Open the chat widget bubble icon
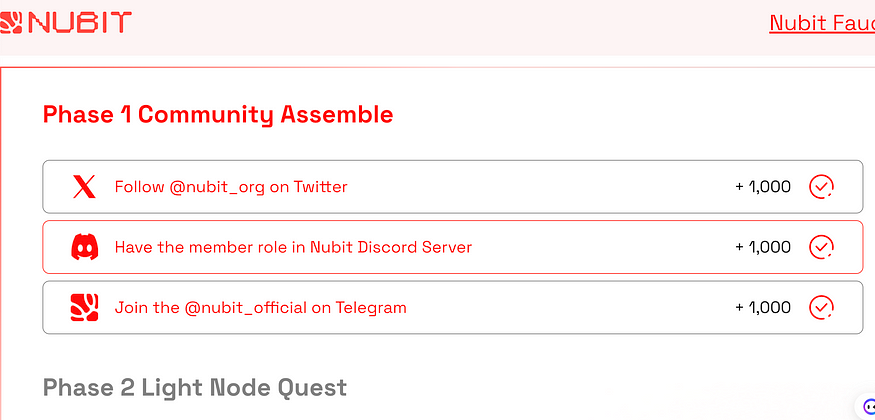The width and height of the screenshot is (875, 420). click(868, 406)
